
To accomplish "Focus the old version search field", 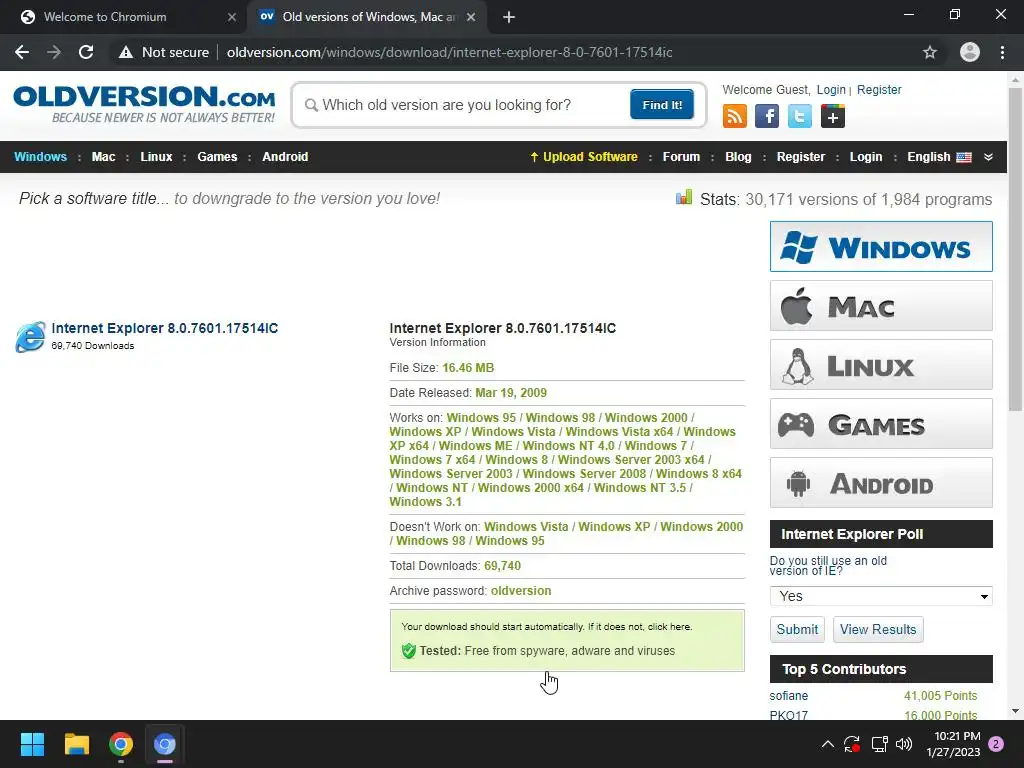I will 467,104.
